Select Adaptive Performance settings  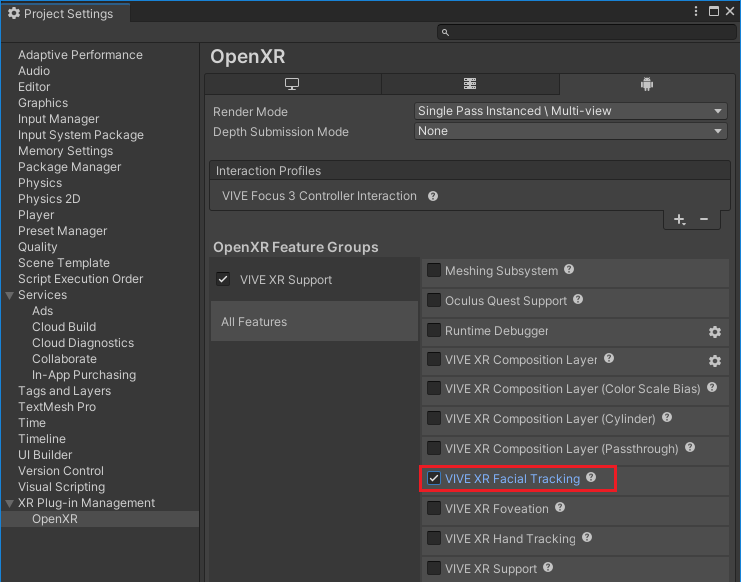coord(80,55)
